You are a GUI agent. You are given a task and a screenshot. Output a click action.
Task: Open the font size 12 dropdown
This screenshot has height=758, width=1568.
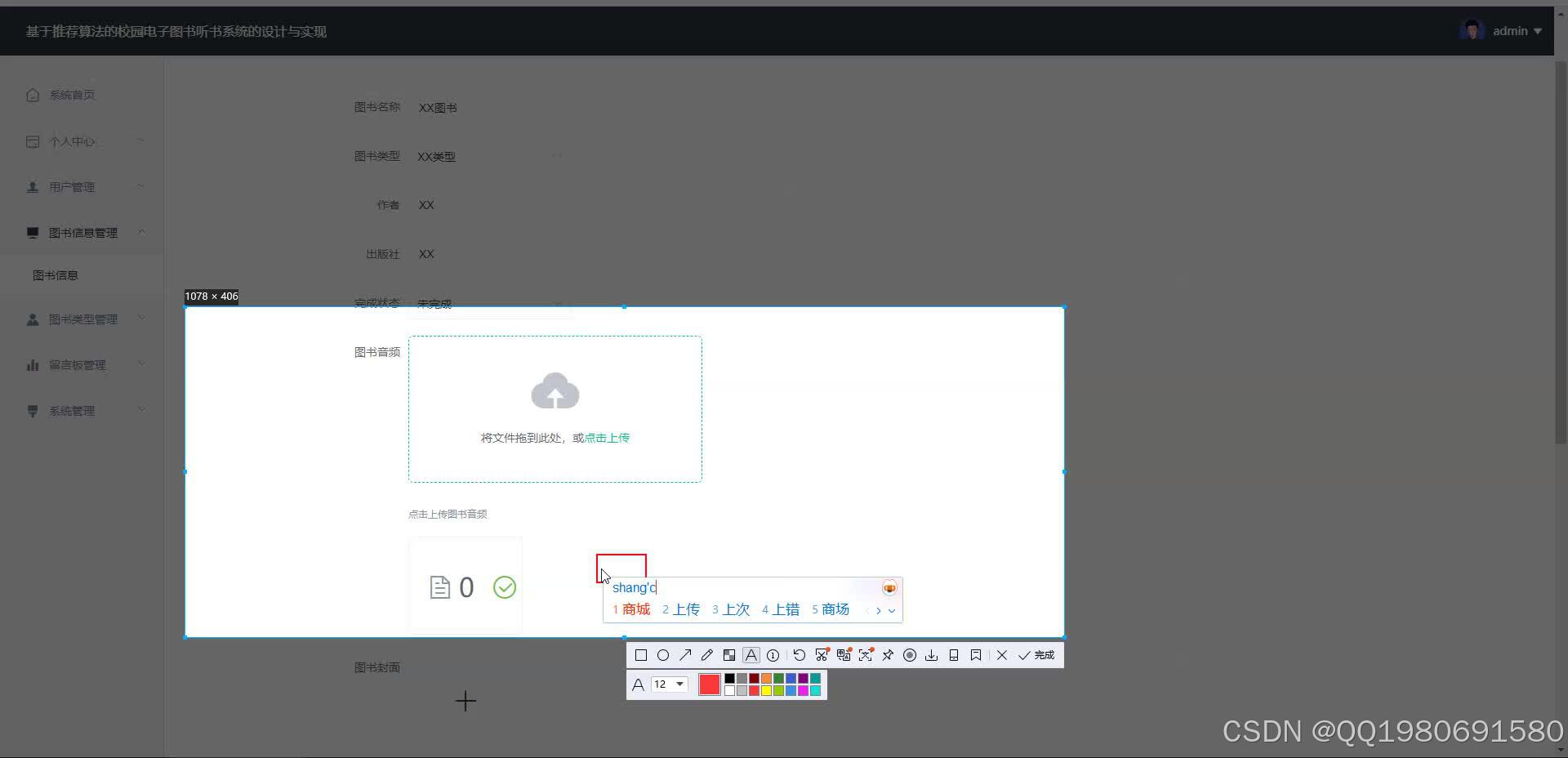pyautogui.click(x=670, y=684)
